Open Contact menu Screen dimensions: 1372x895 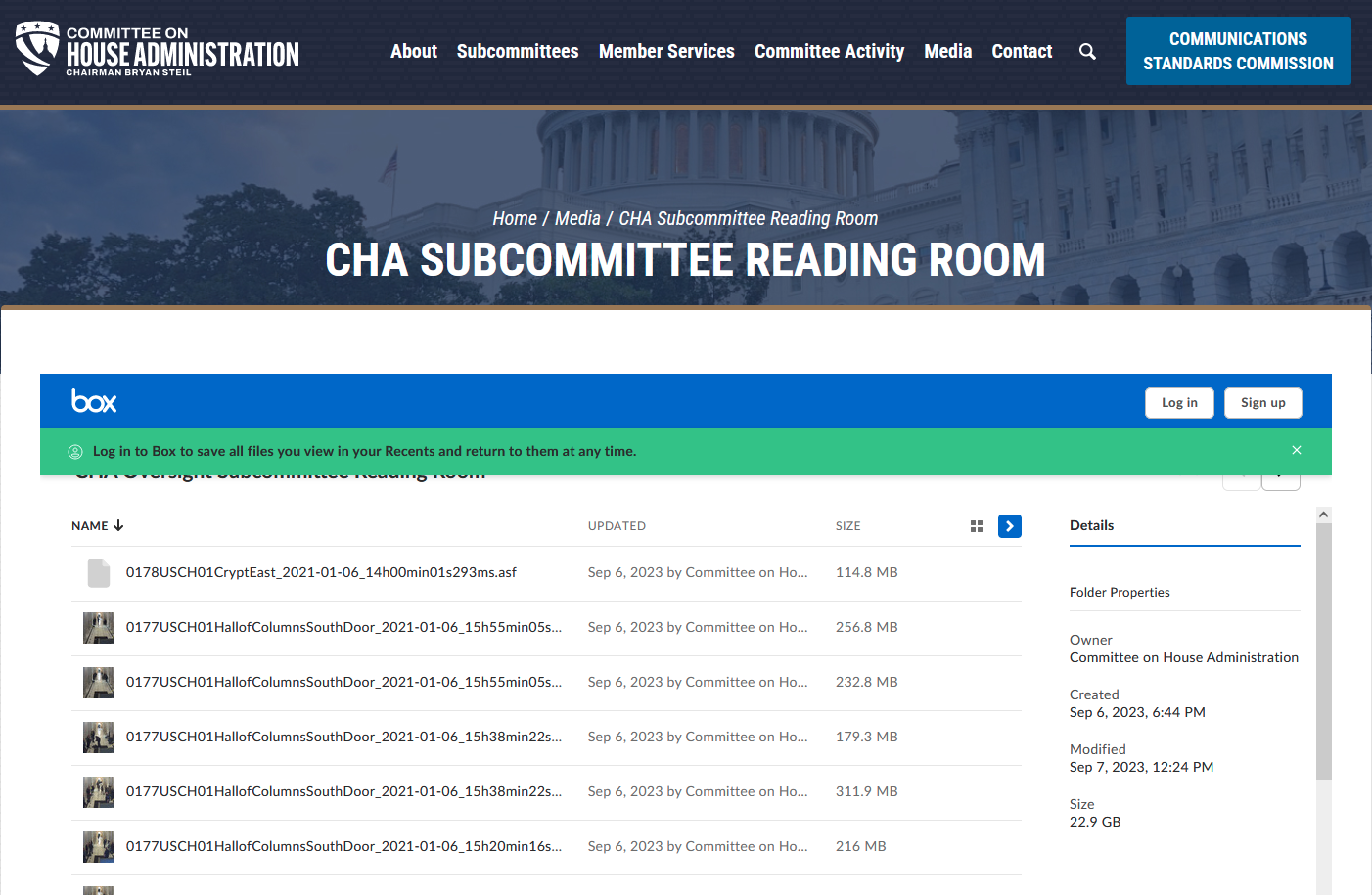point(1022,51)
